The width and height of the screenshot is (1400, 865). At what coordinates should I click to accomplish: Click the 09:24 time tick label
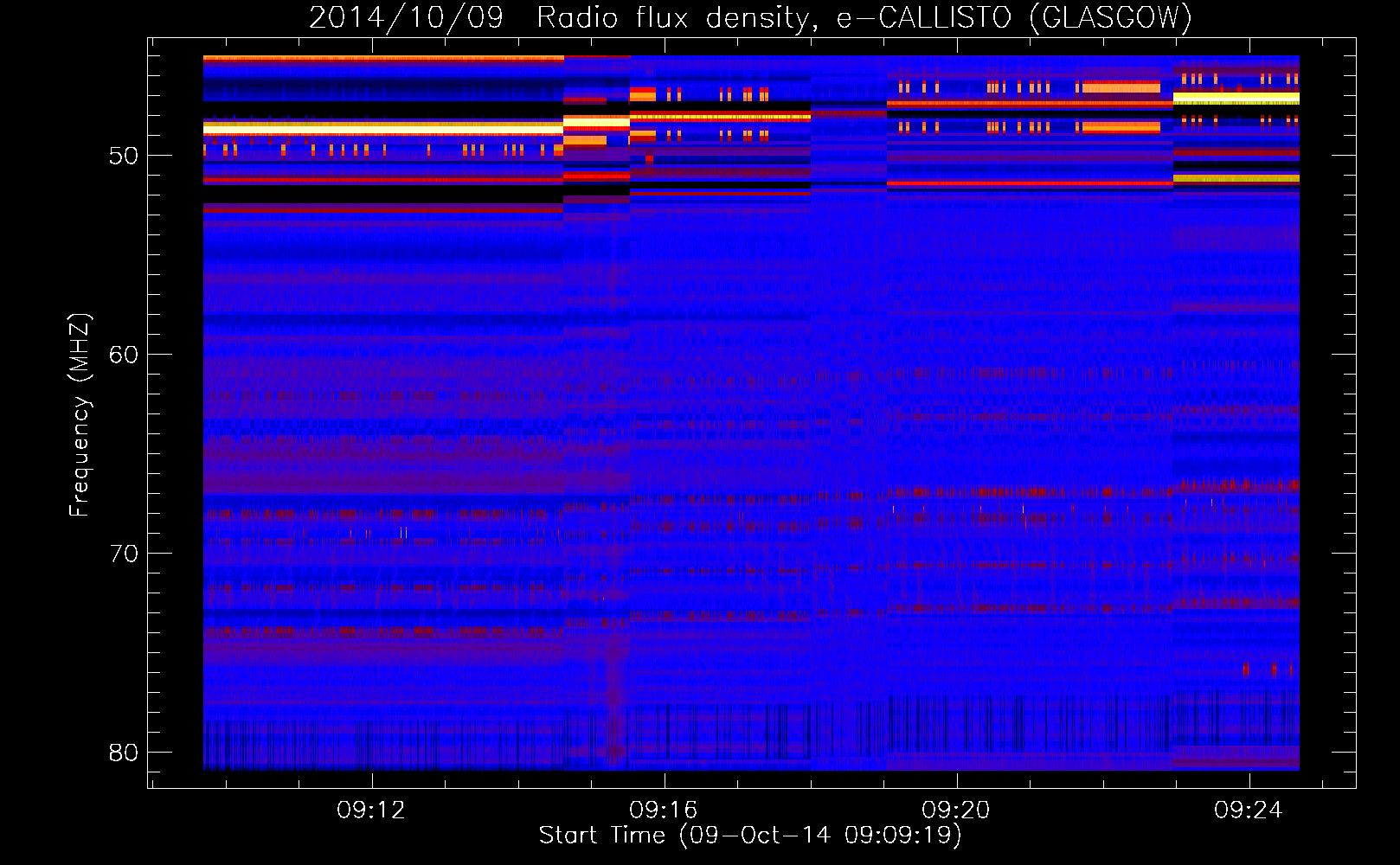1249,811
